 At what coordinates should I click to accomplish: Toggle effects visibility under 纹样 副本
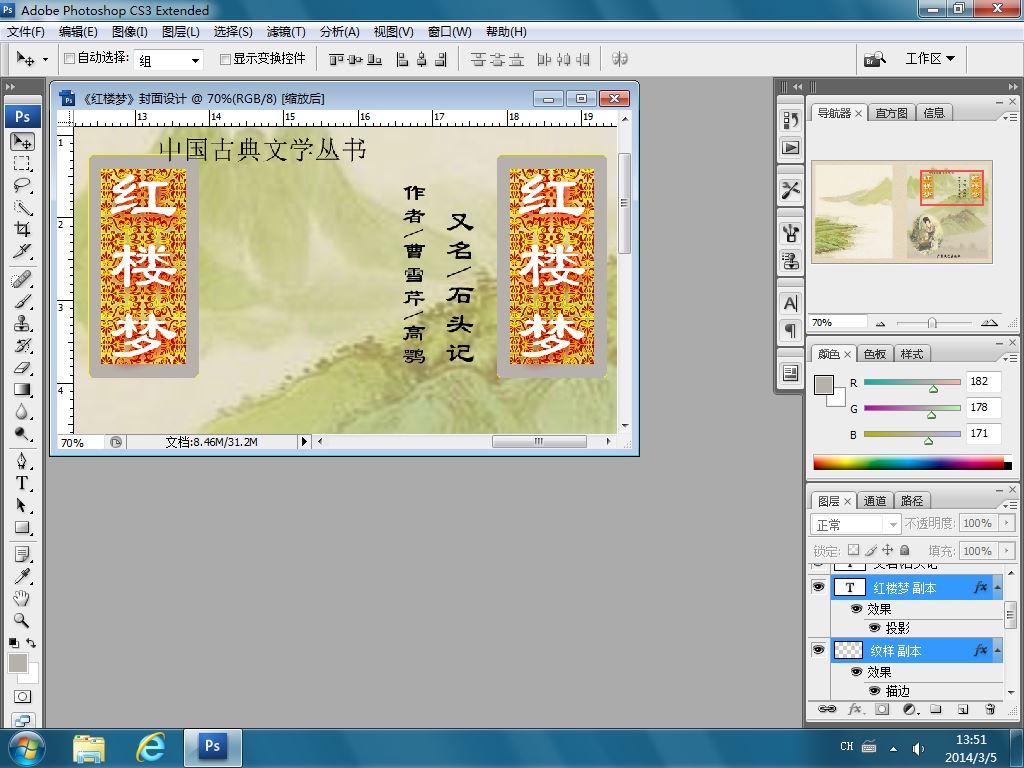pyautogui.click(x=856, y=671)
